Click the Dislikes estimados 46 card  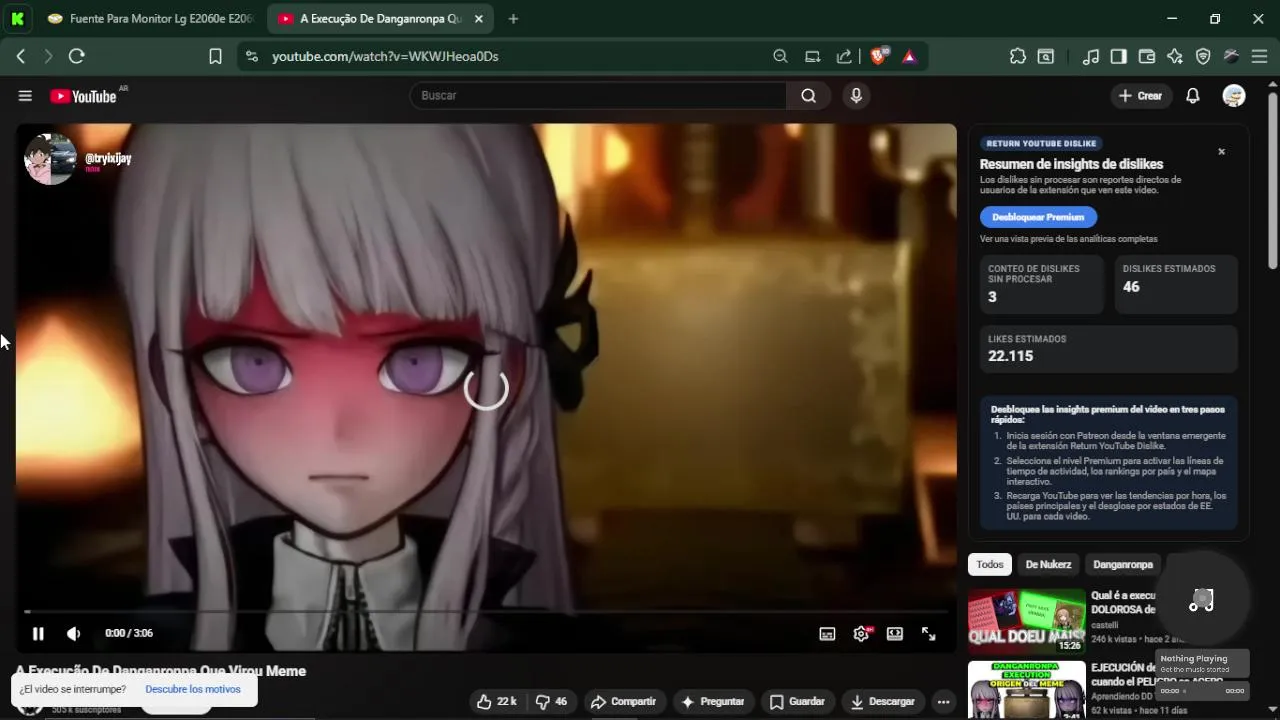coord(1176,284)
